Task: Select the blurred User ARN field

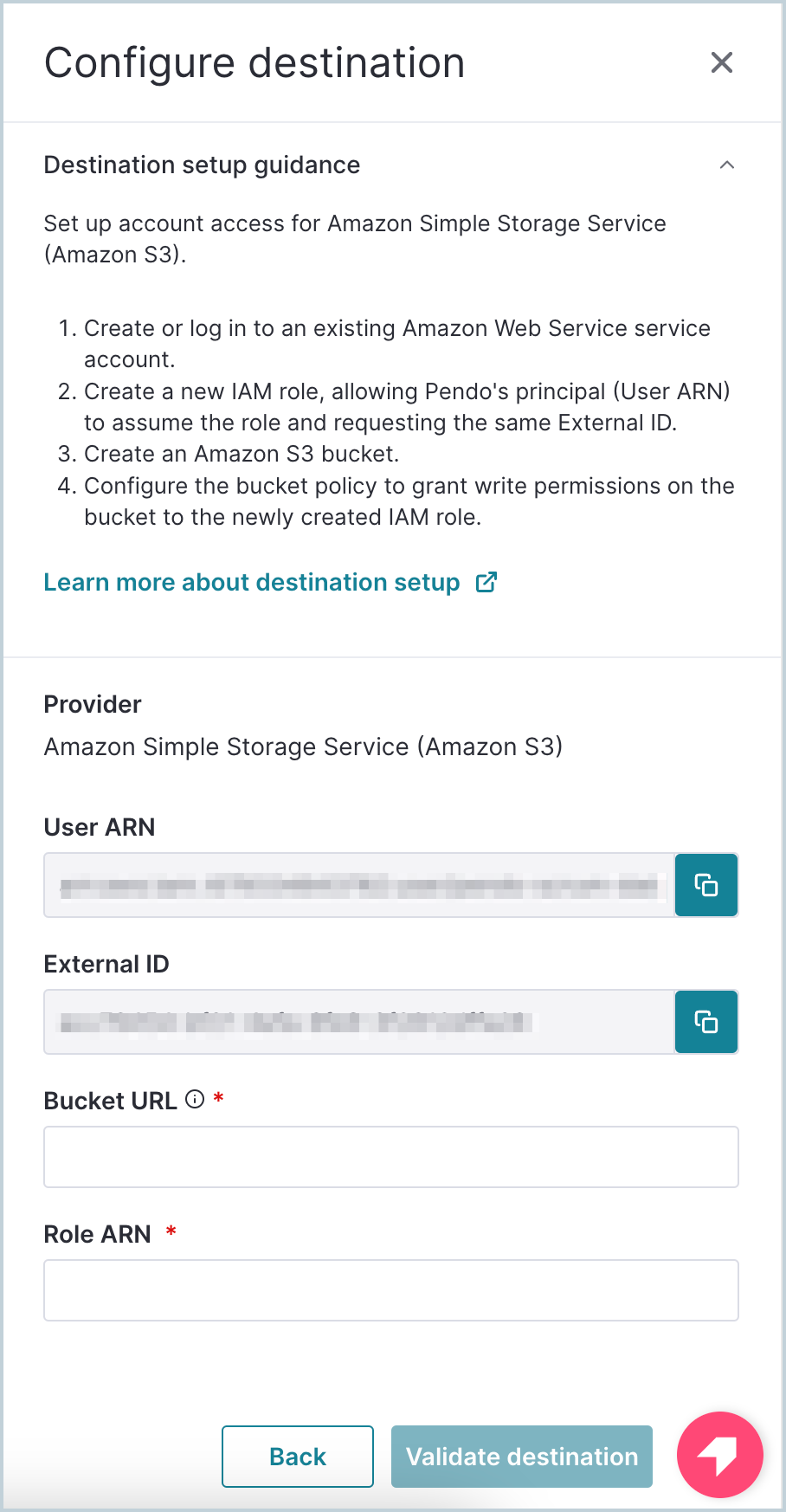Action: click(359, 885)
